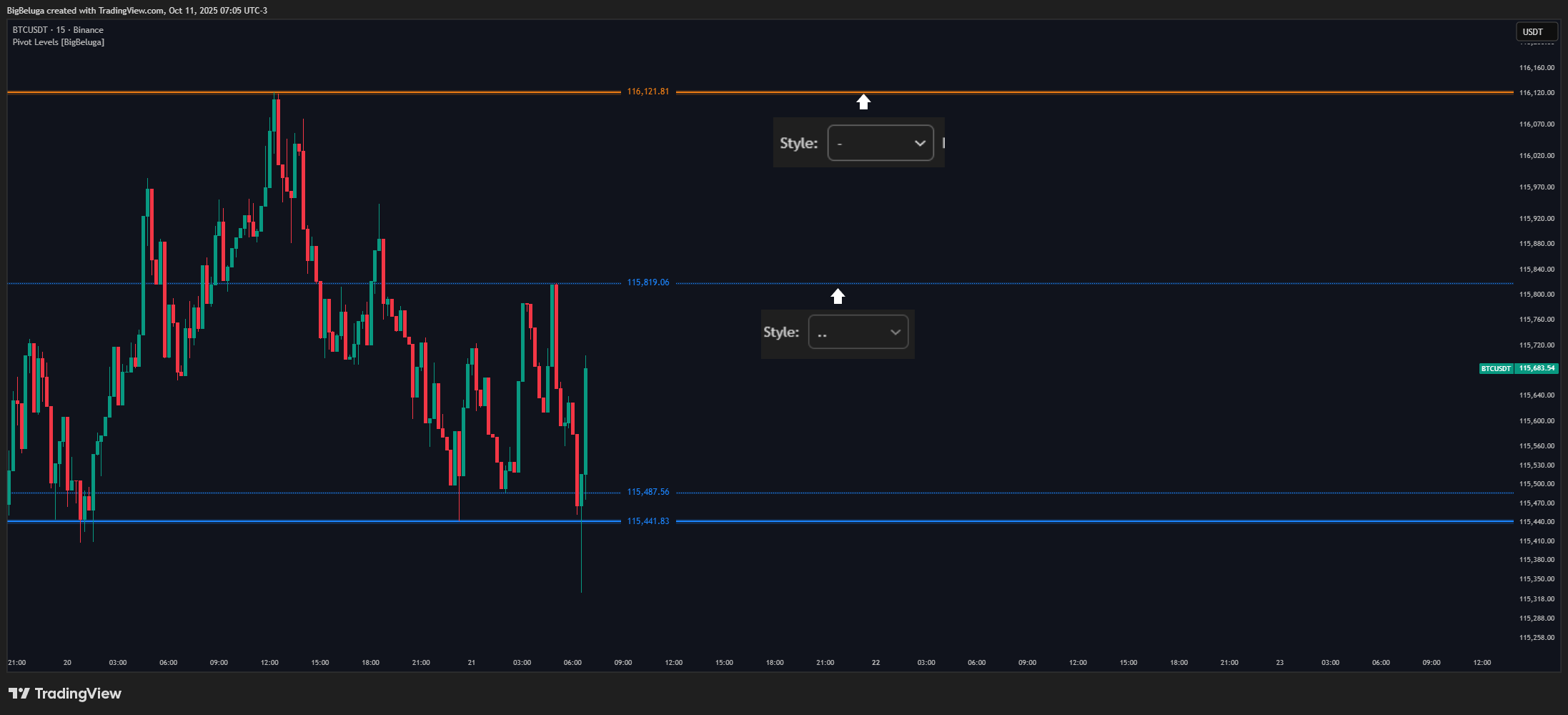
Task: Click the 115,800.00 price axis label
Action: click(1537, 295)
